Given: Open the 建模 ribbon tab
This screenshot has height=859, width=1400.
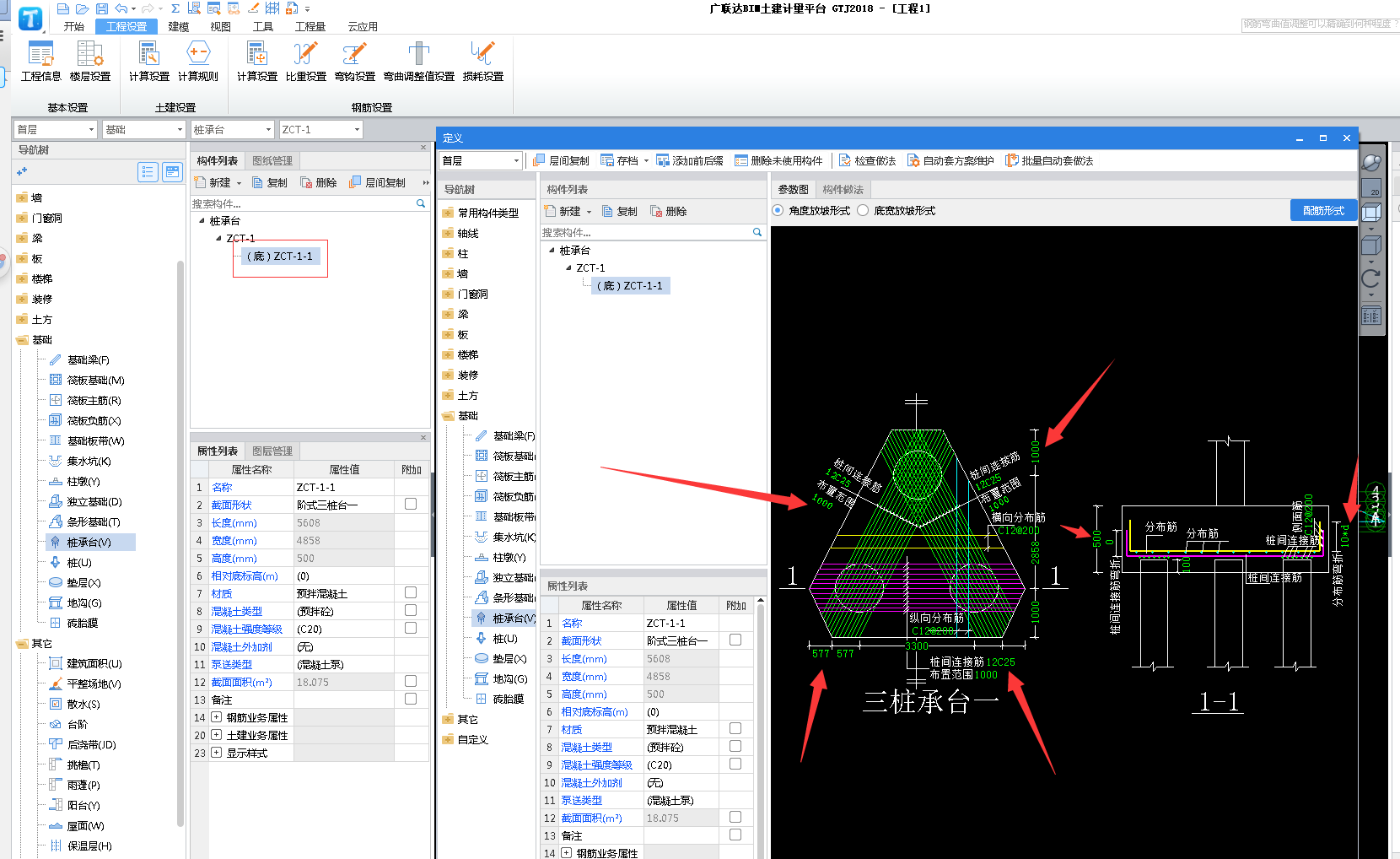Looking at the screenshot, I should 179,26.
